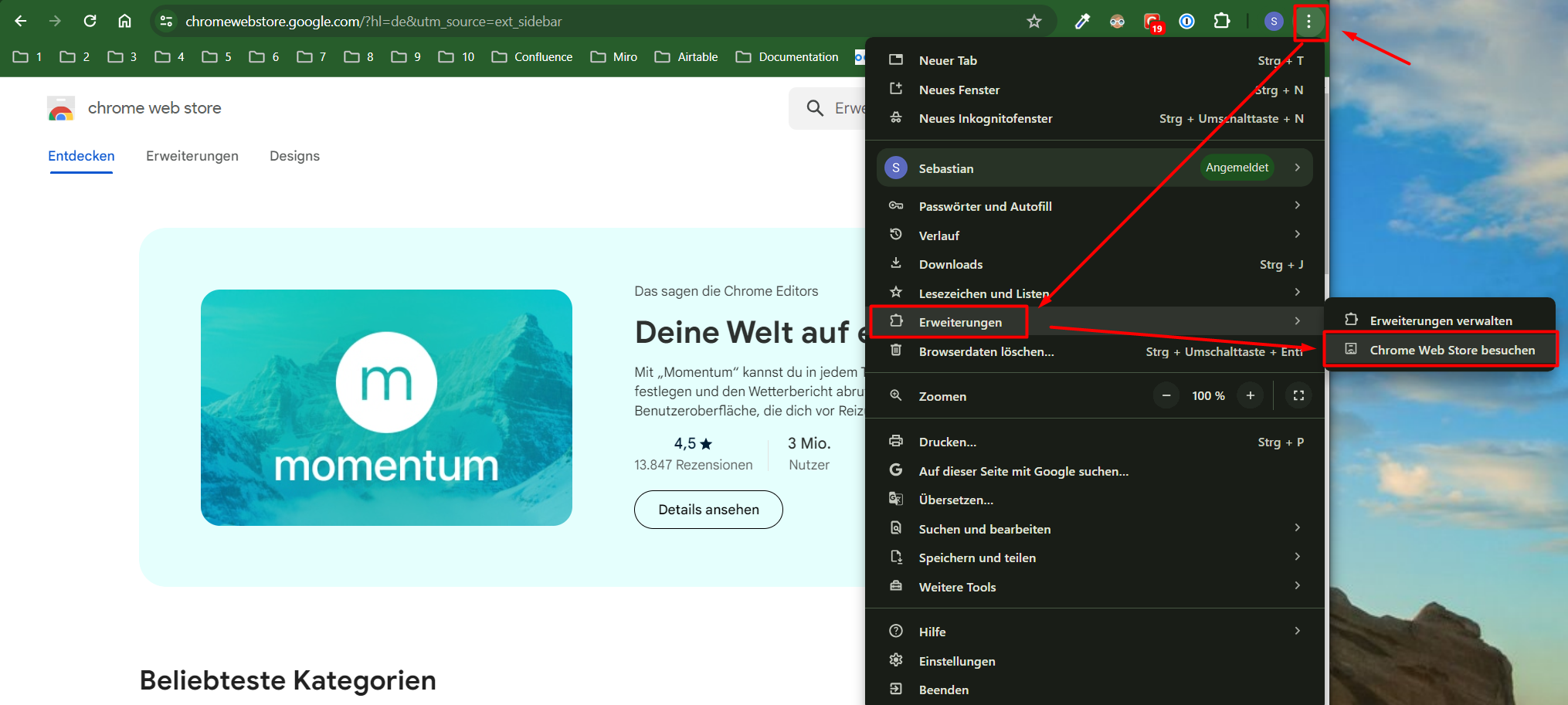
Task: Choose Beenden to quit Chrome
Action: click(1095, 690)
